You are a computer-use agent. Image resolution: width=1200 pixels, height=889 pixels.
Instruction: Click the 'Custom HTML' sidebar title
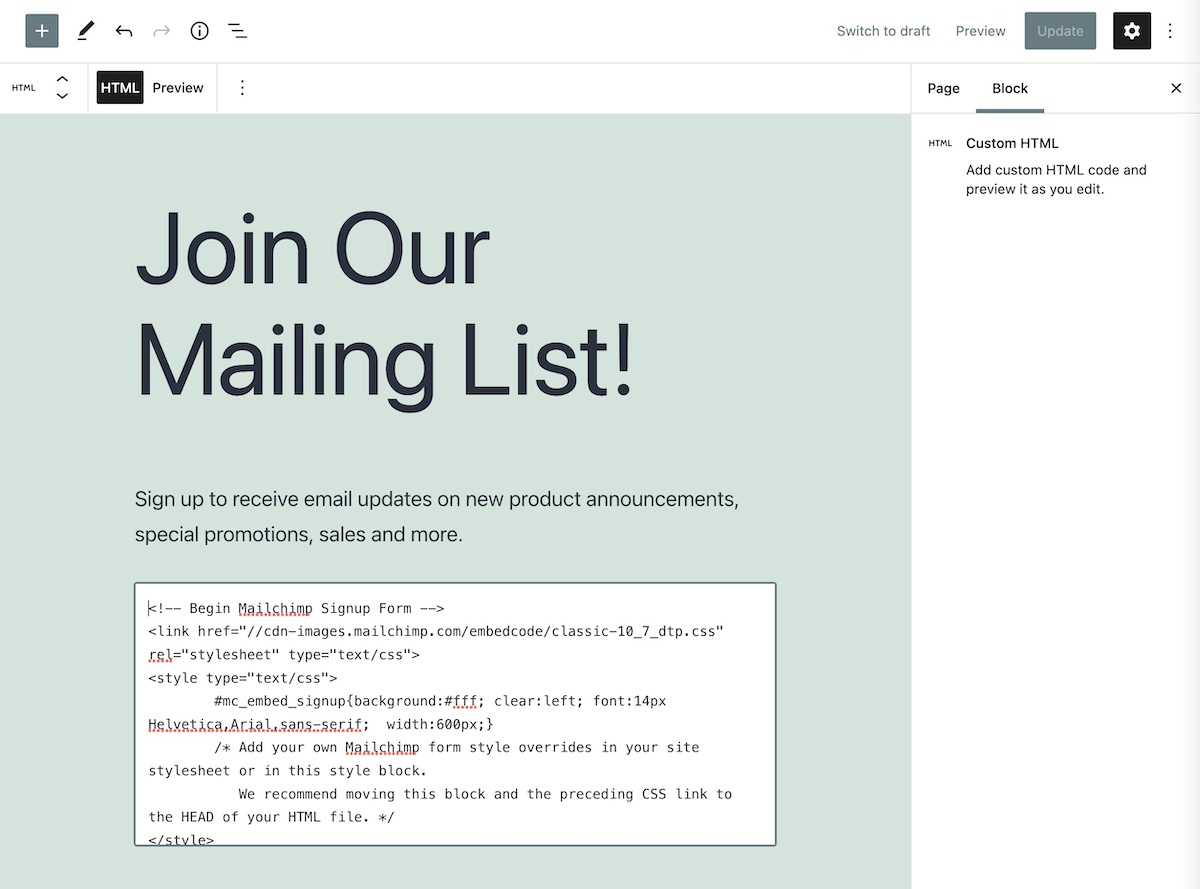click(x=1012, y=143)
